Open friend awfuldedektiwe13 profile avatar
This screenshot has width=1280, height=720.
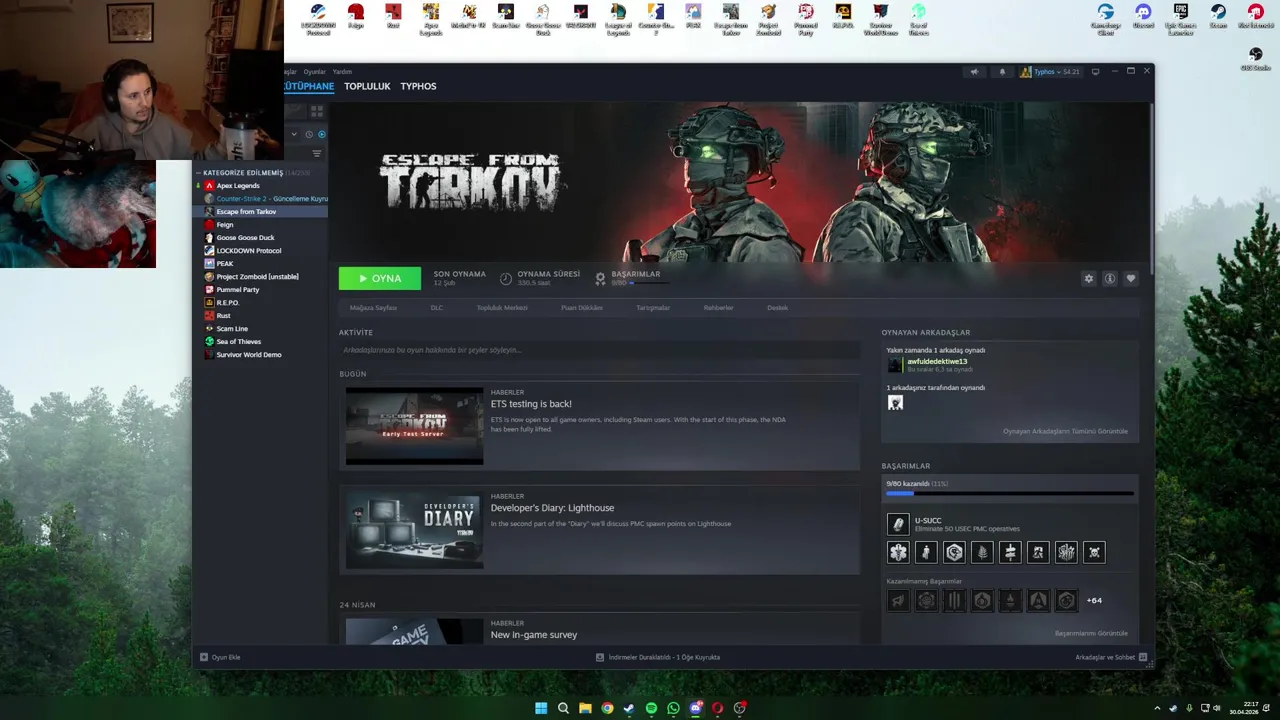point(895,365)
